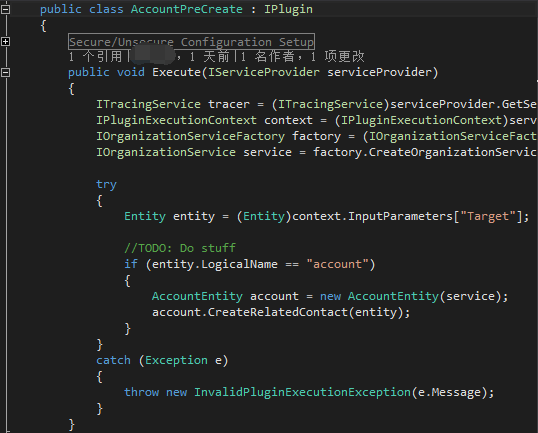Click the 'Exception' type in catch clause
The width and height of the screenshot is (538, 433).
tap(176, 360)
